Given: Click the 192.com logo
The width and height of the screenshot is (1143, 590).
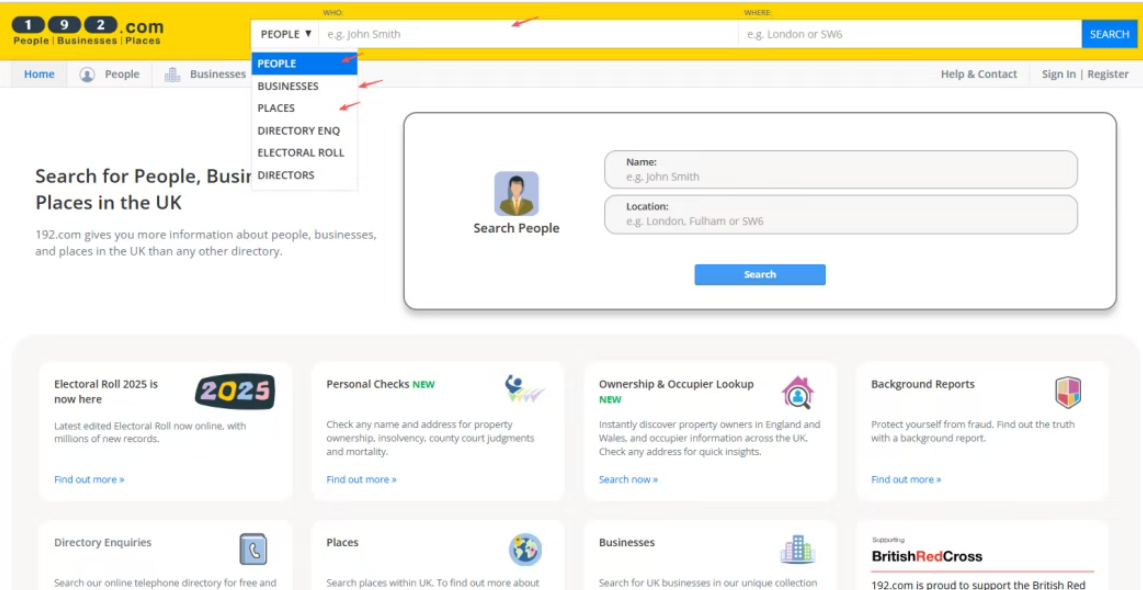Looking at the screenshot, I should [87, 30].
